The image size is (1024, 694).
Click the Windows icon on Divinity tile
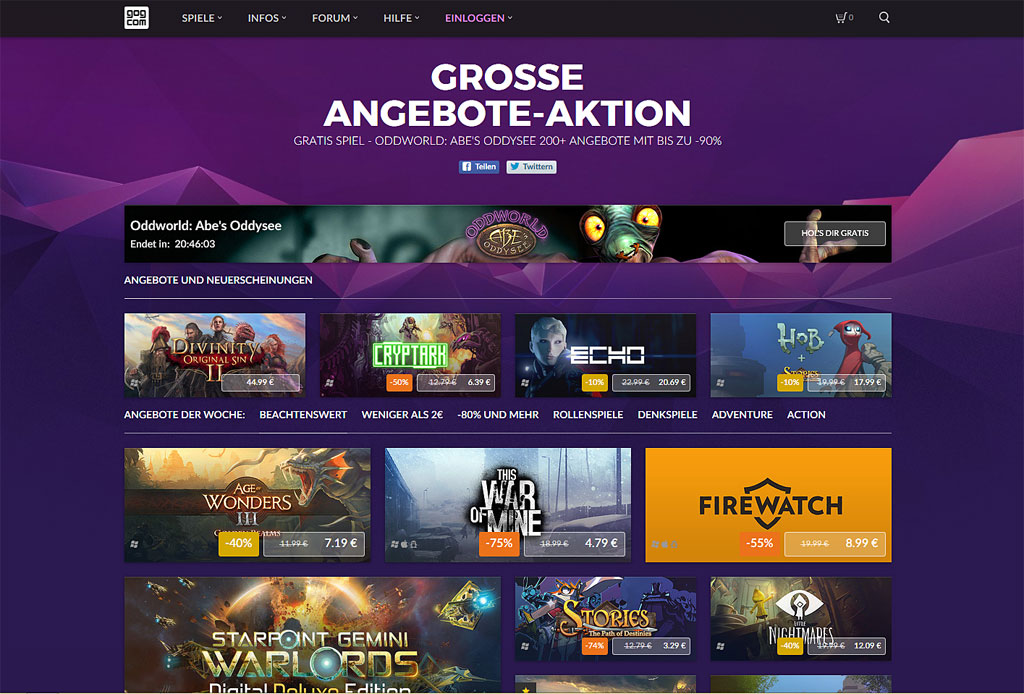(135, 383)
